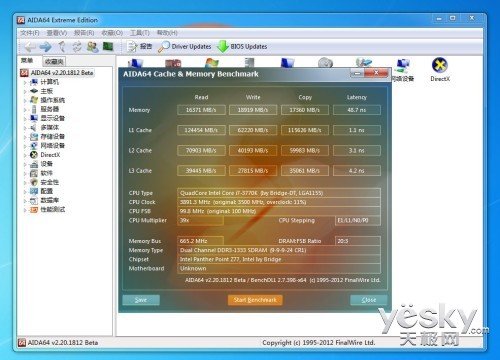Open the 报告(R) menu
500x360 pixels.
pos(84,33)
